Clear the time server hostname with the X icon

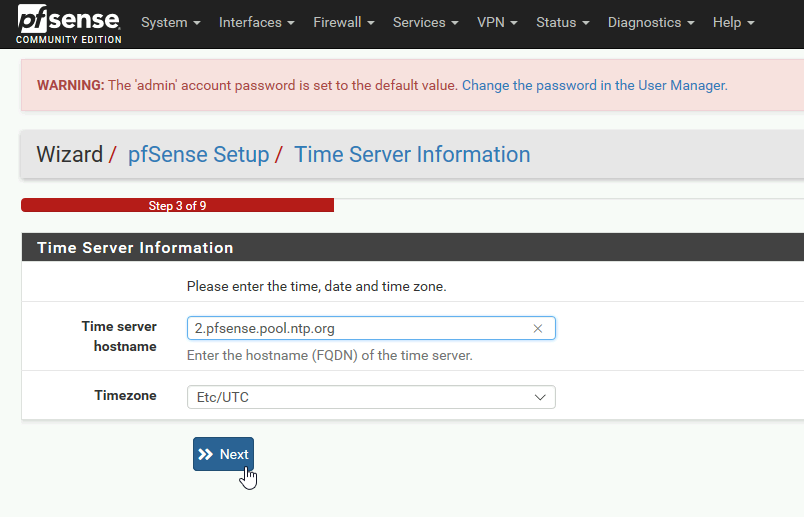(x=537, y=329)
